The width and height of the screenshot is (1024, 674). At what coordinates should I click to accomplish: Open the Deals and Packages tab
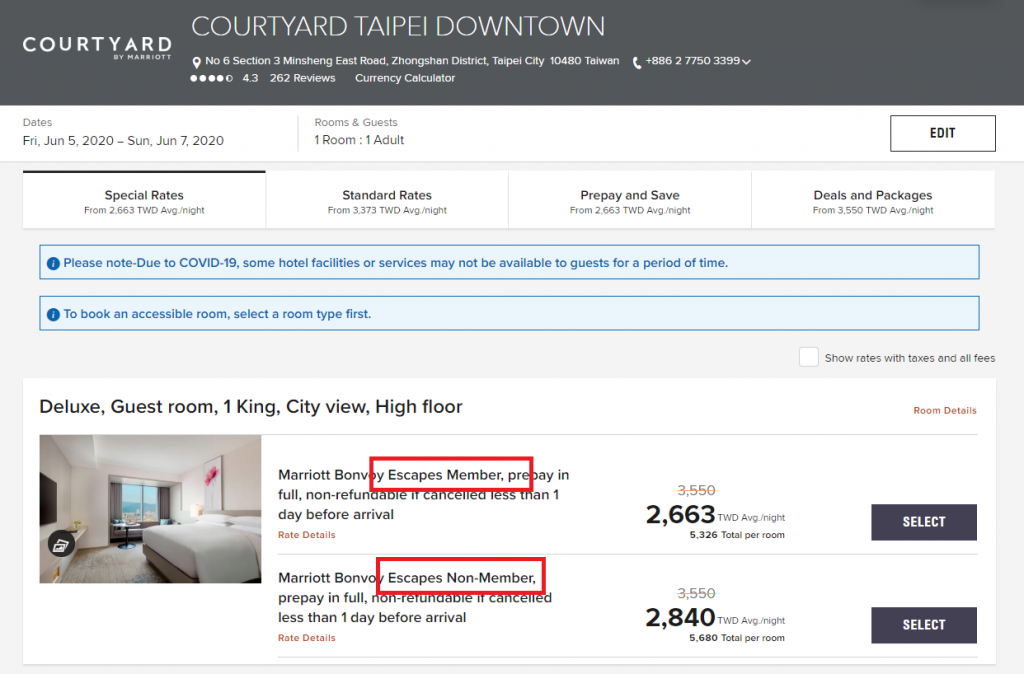pos(873,201)
